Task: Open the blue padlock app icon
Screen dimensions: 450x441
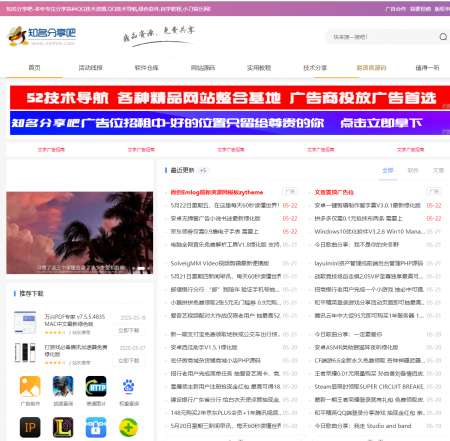Action: click(x=96, y=427)
